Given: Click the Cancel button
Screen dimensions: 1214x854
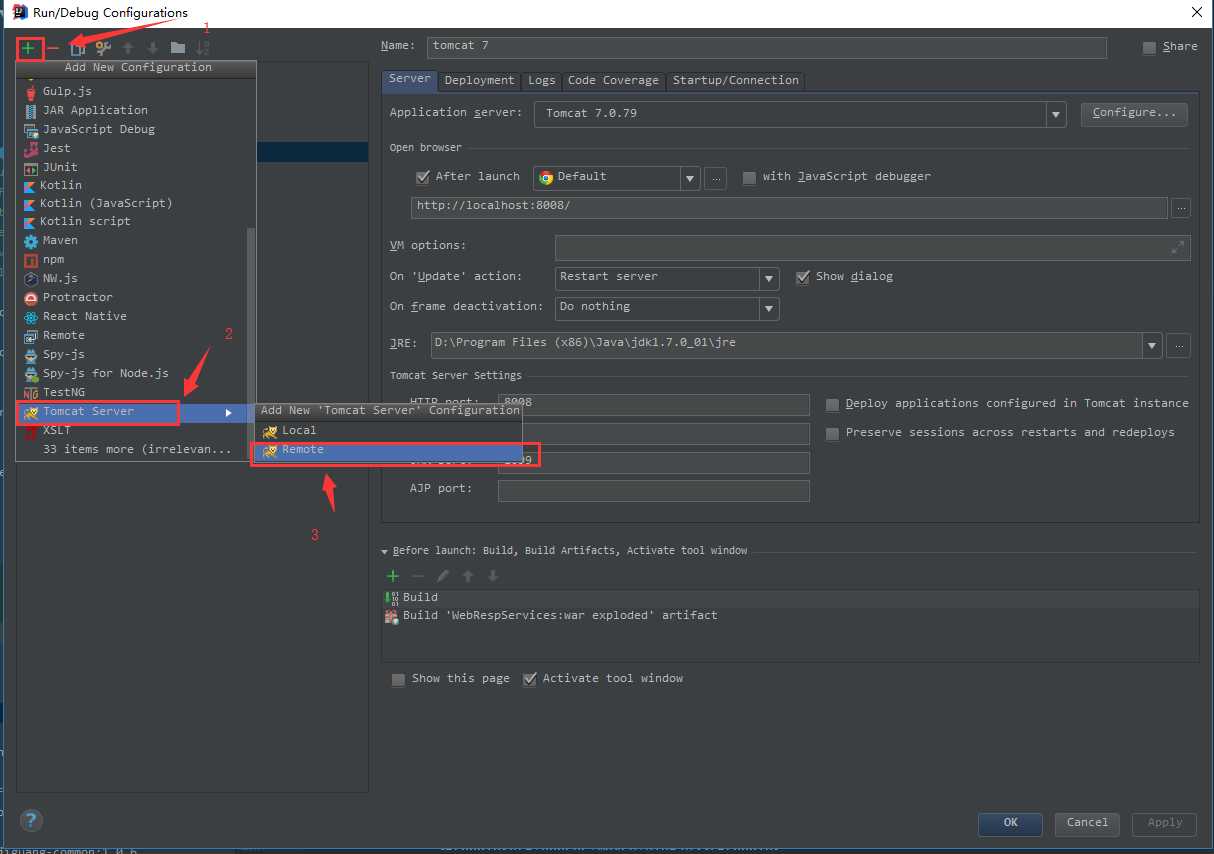Looking at the screenshot, I should point(1087,823).
